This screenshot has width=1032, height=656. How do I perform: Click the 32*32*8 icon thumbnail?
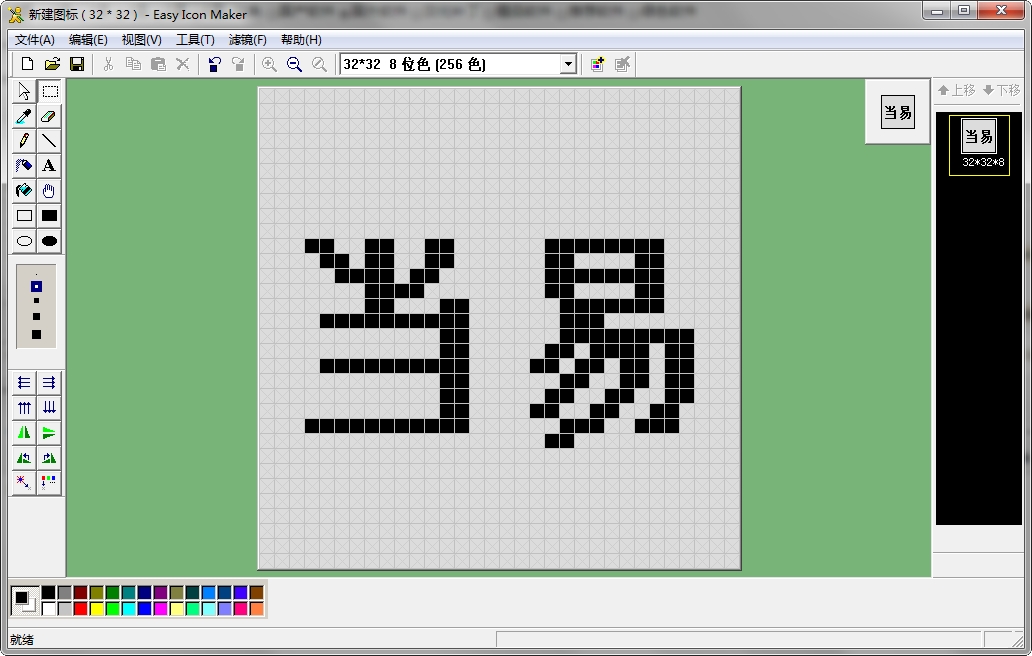(977, 145)
